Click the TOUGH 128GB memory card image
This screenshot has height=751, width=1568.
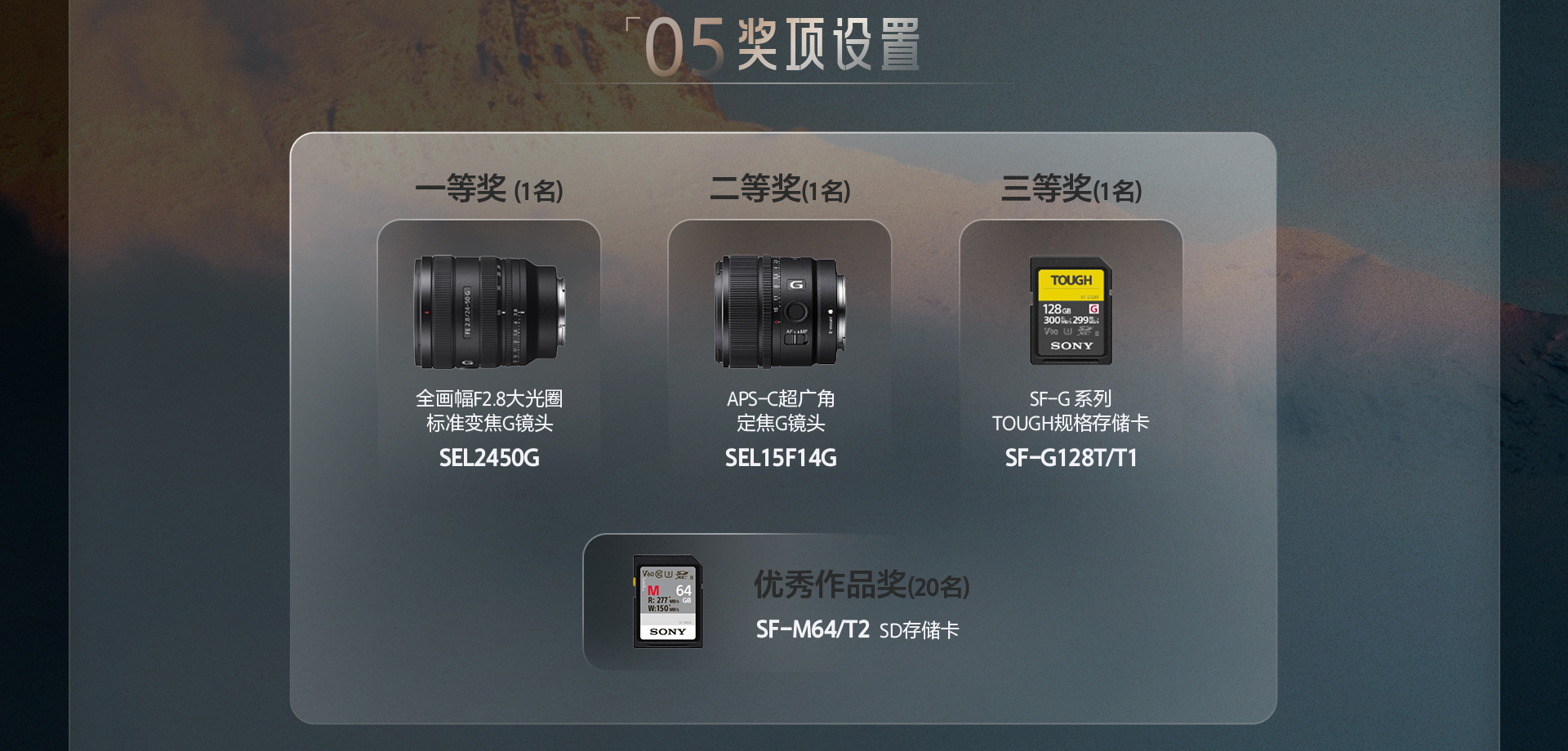1071,311
